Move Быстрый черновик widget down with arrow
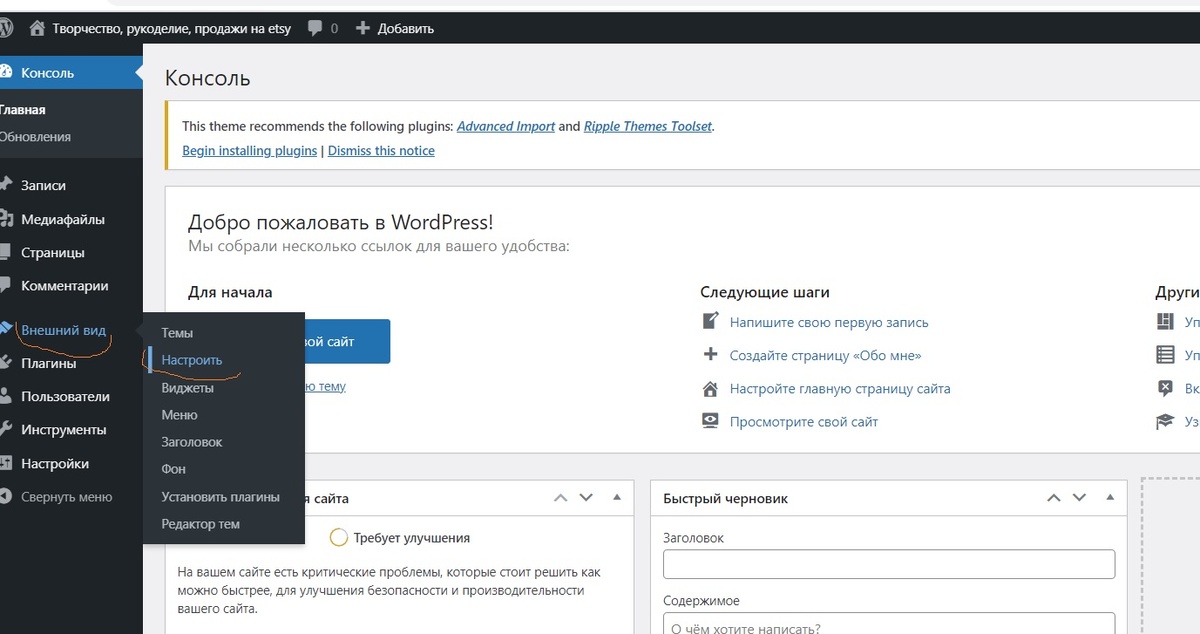 (1079, 497)
